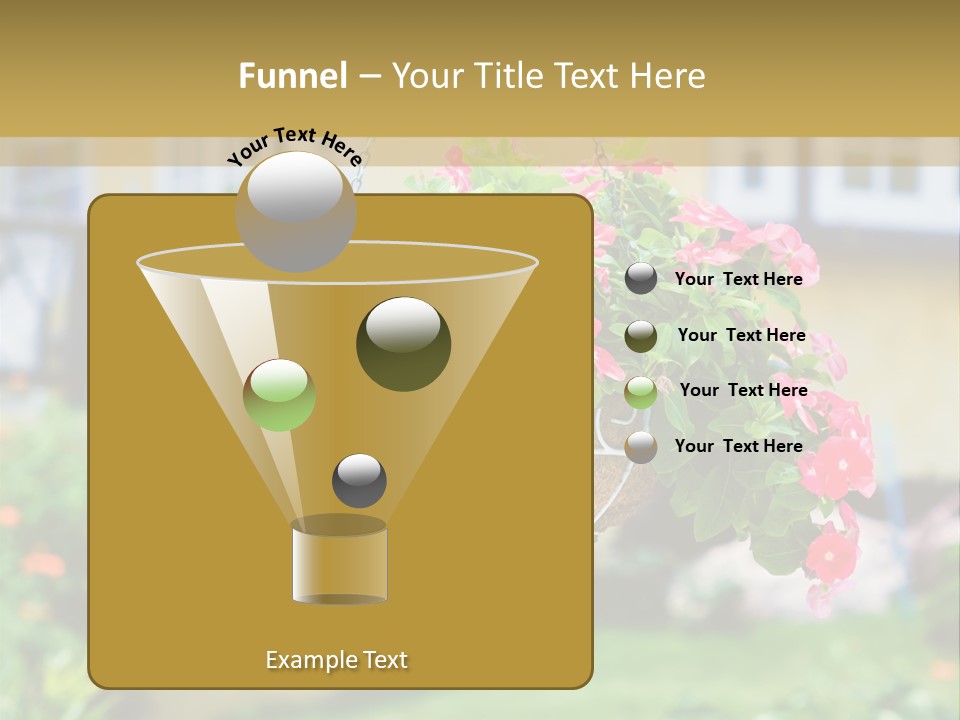Select the 'Example Text' caption

coord(336,659)
